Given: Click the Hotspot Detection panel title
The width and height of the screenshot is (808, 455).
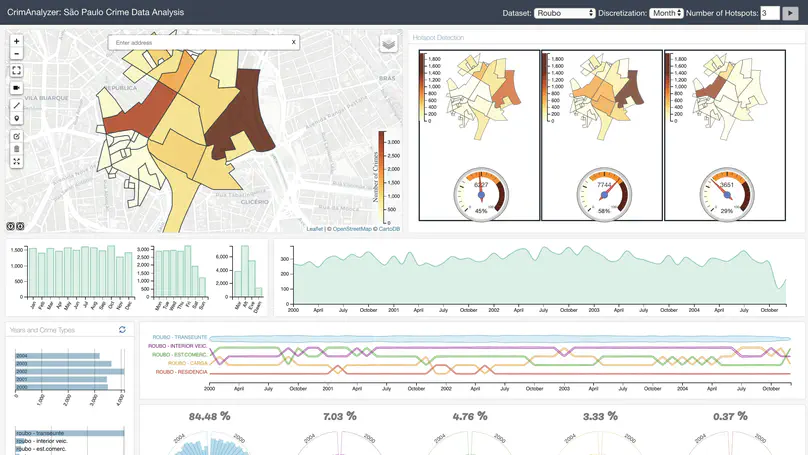Looking at the screenshot, I should [438, 38].
